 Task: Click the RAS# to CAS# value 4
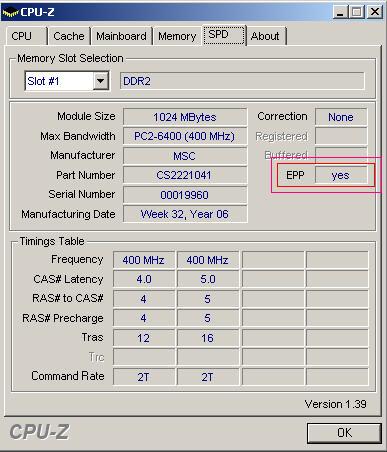coord(144,299)
